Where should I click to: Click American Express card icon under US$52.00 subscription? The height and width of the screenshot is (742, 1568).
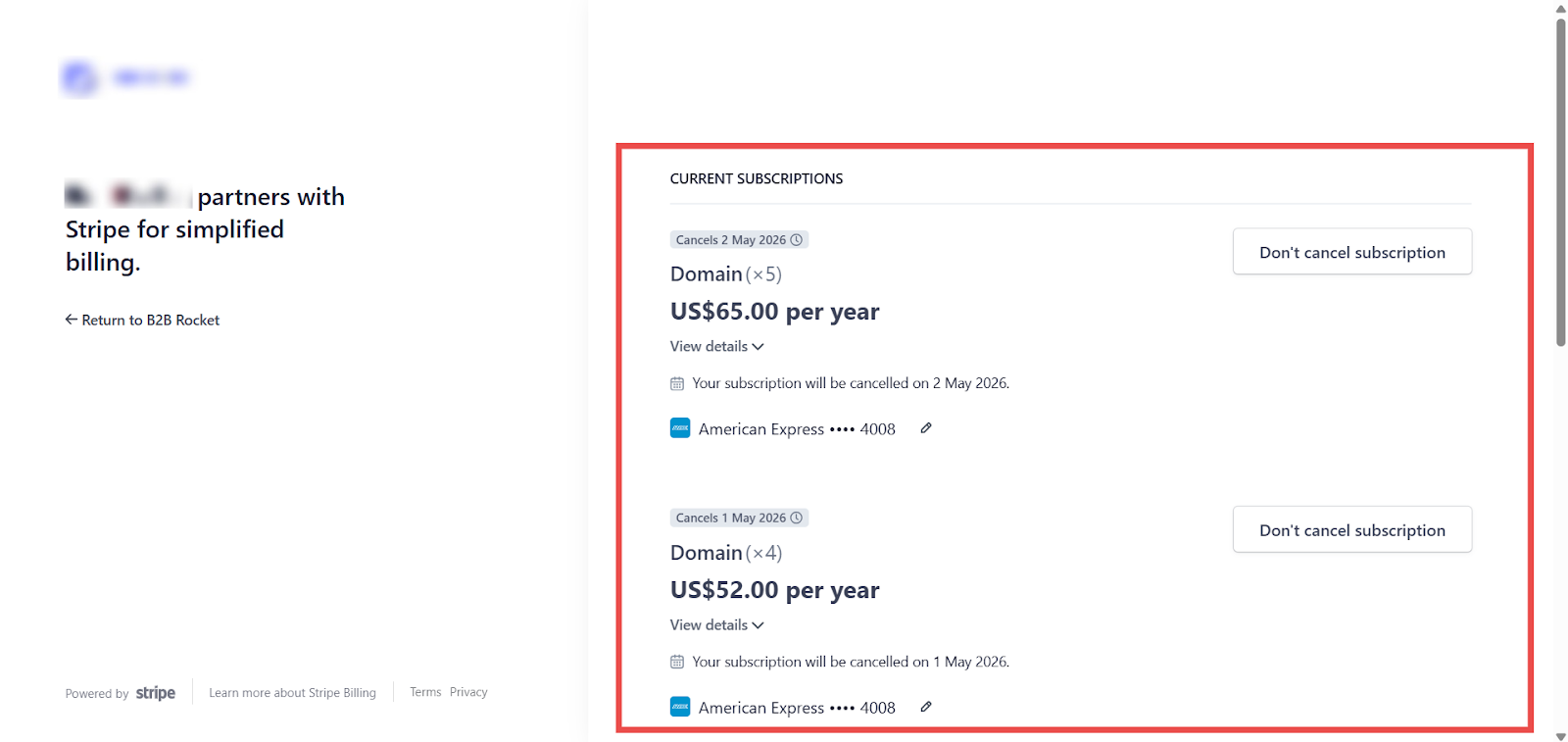coord(680,707)
